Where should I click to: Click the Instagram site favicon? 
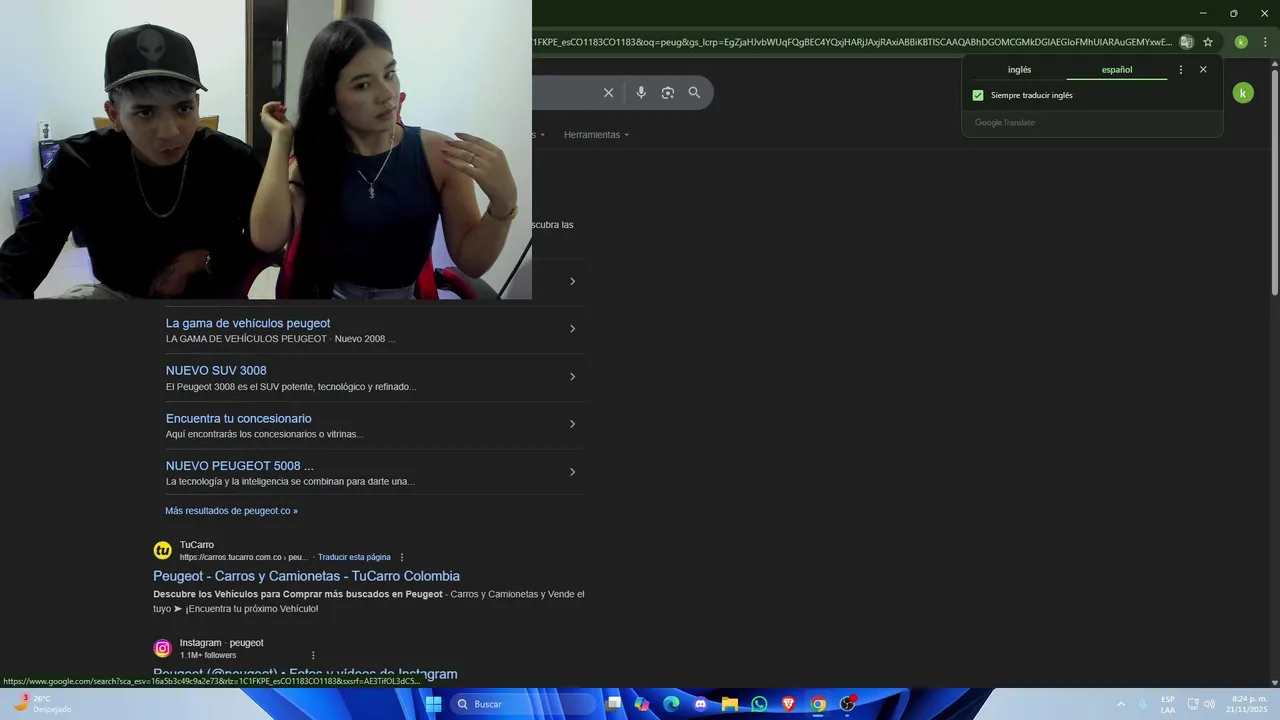tap(163, 648)
